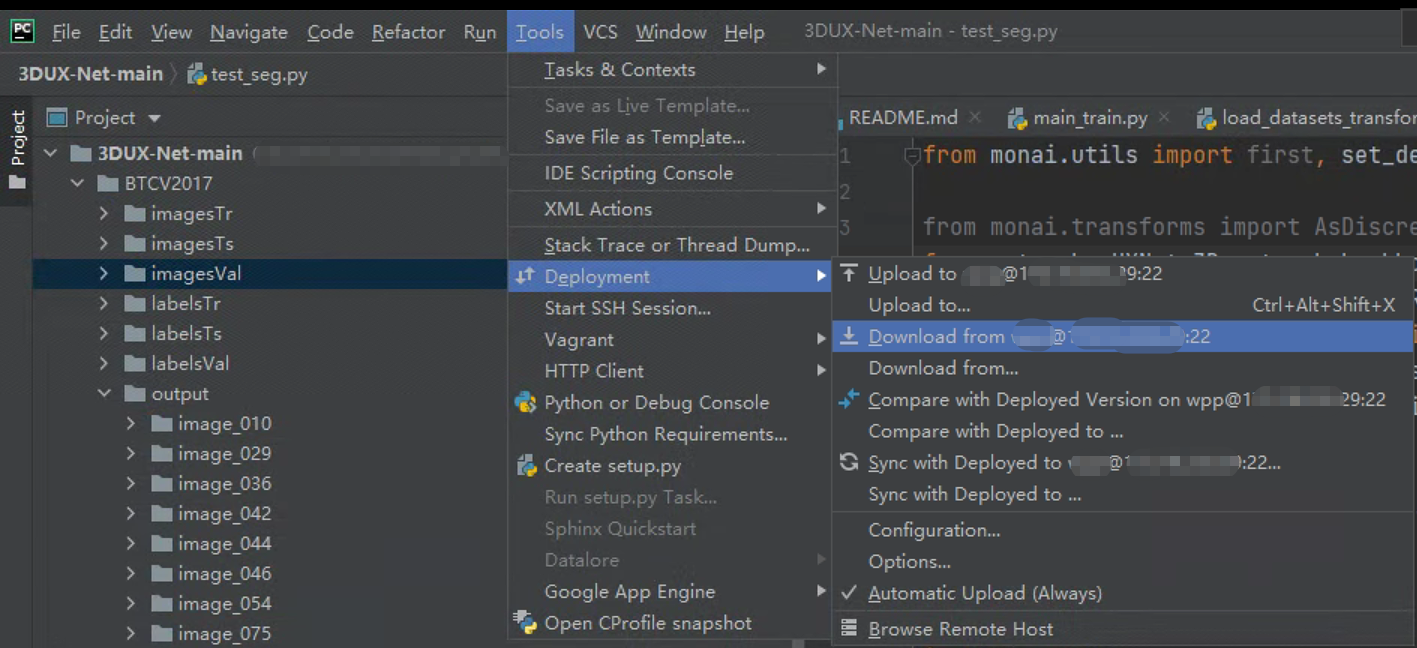
Task: Open the Project tool window side button
Action: [x=18, y=150]
